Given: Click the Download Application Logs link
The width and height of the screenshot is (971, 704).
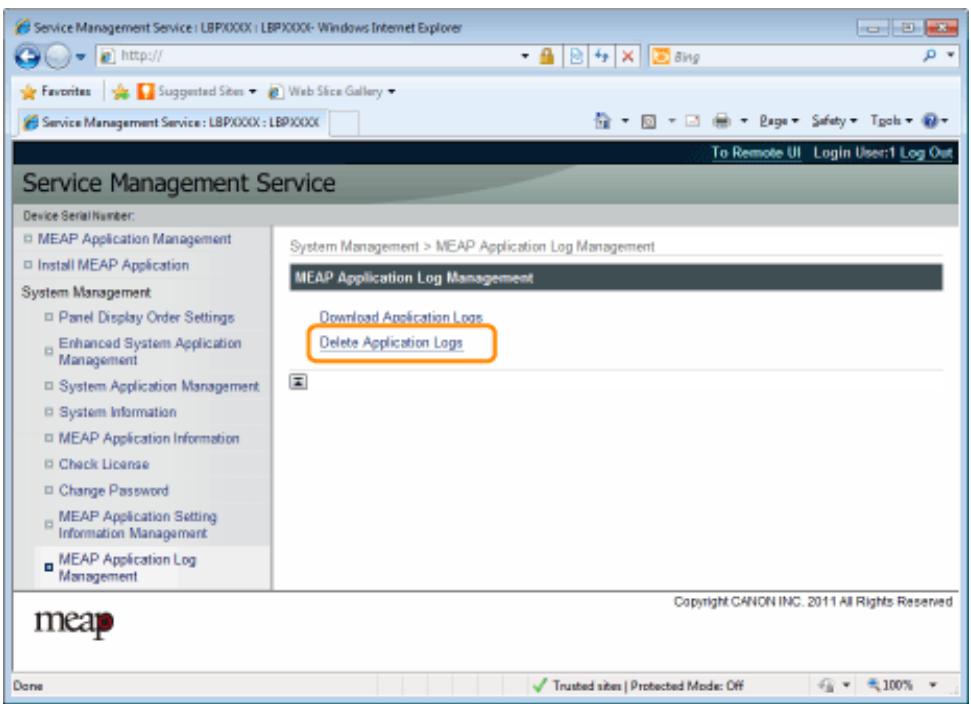Looking at the screenshot, I should pyautogui.click(x=401, y=317).
